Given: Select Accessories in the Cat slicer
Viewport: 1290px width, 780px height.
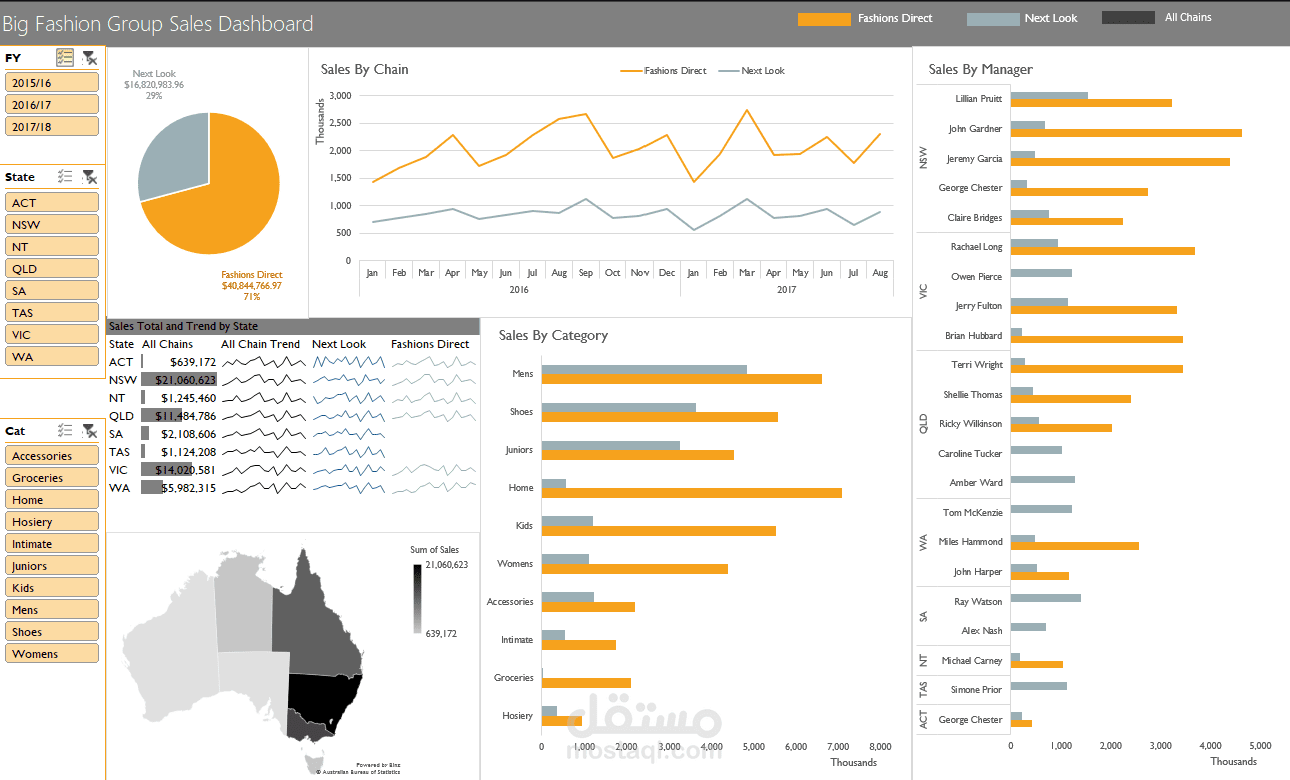Looking at the screenshot, I should (51, 455).
